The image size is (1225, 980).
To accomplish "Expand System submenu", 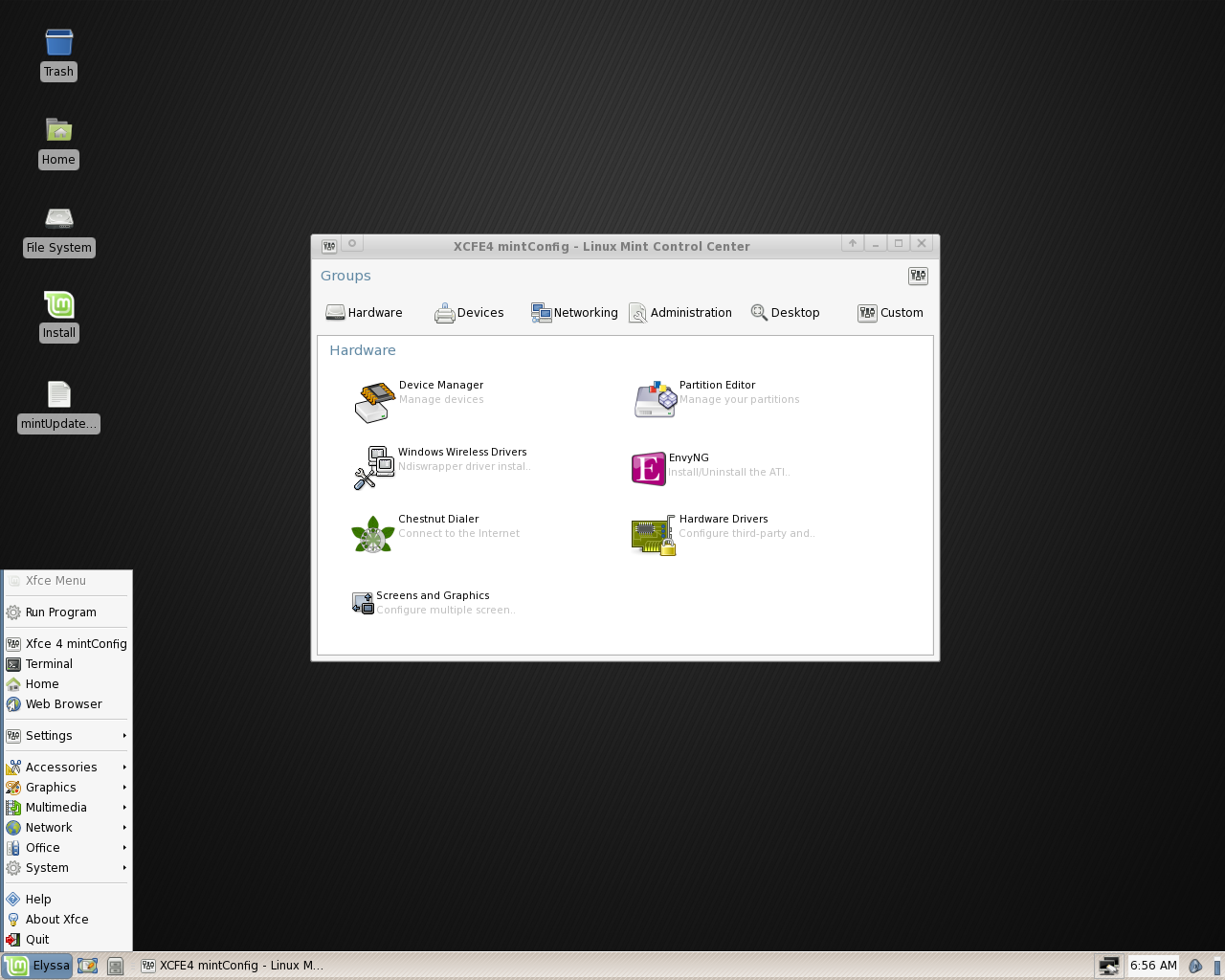I will (x=67, y=868).
